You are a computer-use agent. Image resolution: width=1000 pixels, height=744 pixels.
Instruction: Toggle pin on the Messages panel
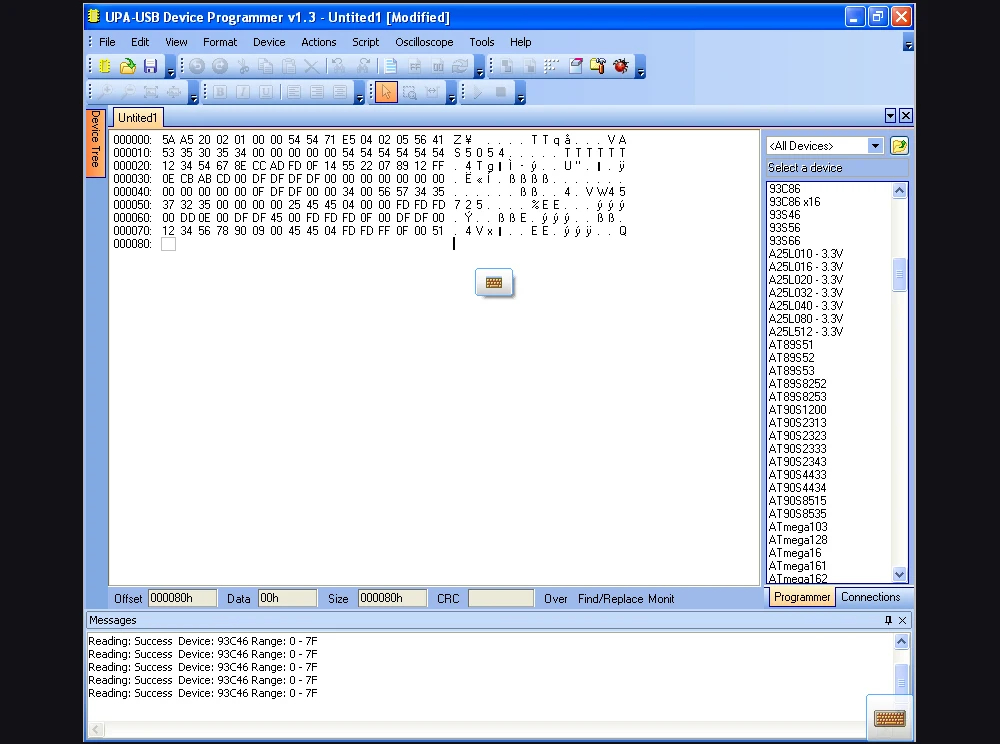[888, 620]
